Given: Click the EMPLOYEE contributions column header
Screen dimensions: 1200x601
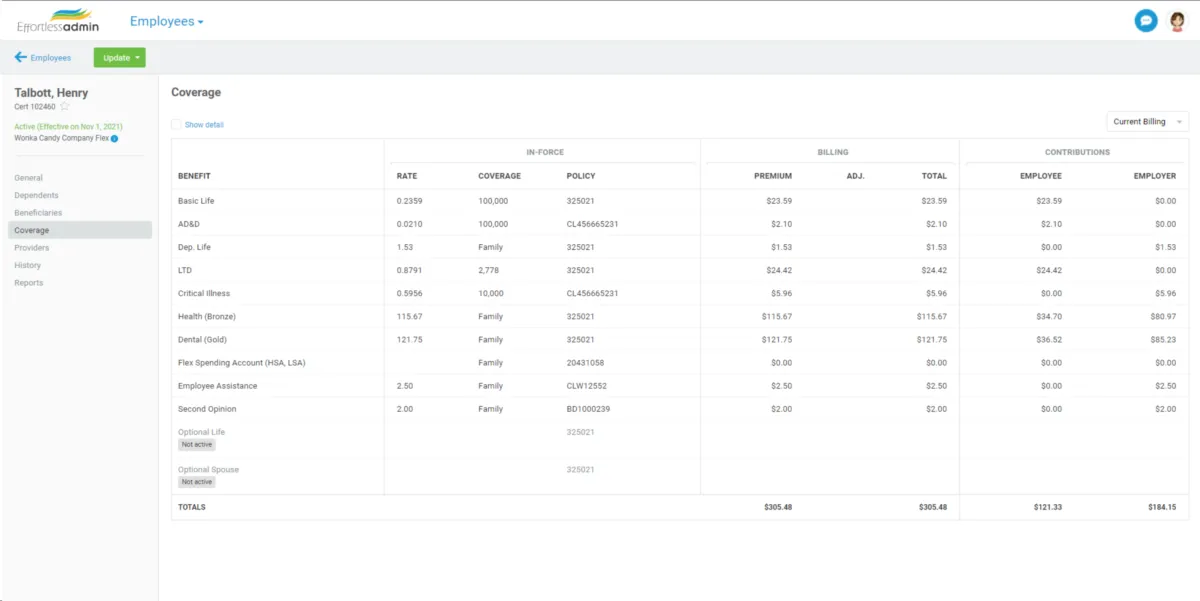Looking at the screenshot, I should click(x=1040, y=176).
